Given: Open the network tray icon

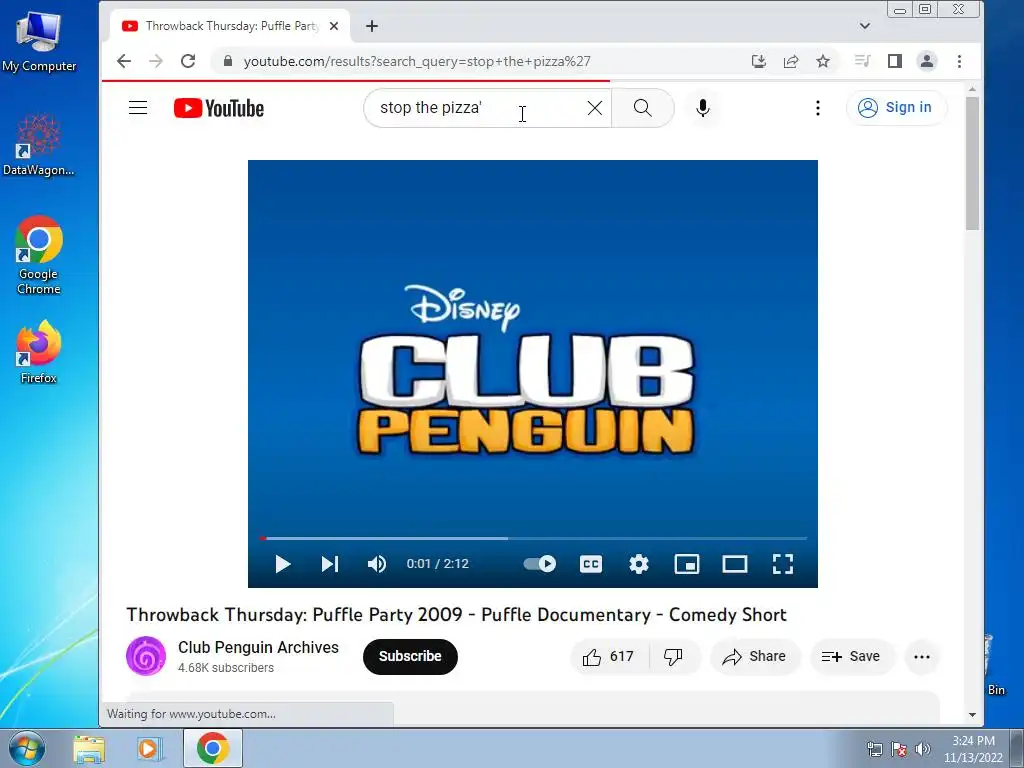Looking at the screenshot, I should 874,749.
